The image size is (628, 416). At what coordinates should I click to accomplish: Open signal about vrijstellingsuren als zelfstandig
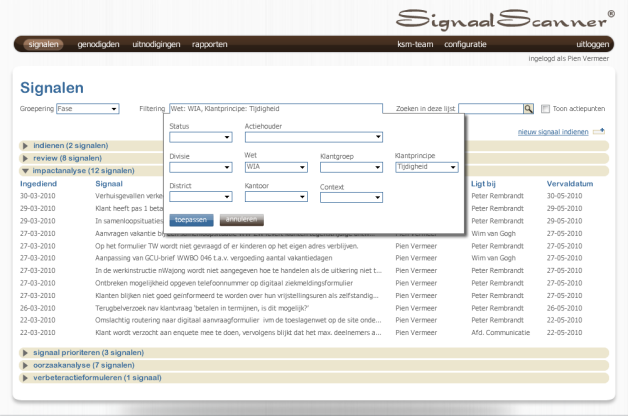point(237,295)
